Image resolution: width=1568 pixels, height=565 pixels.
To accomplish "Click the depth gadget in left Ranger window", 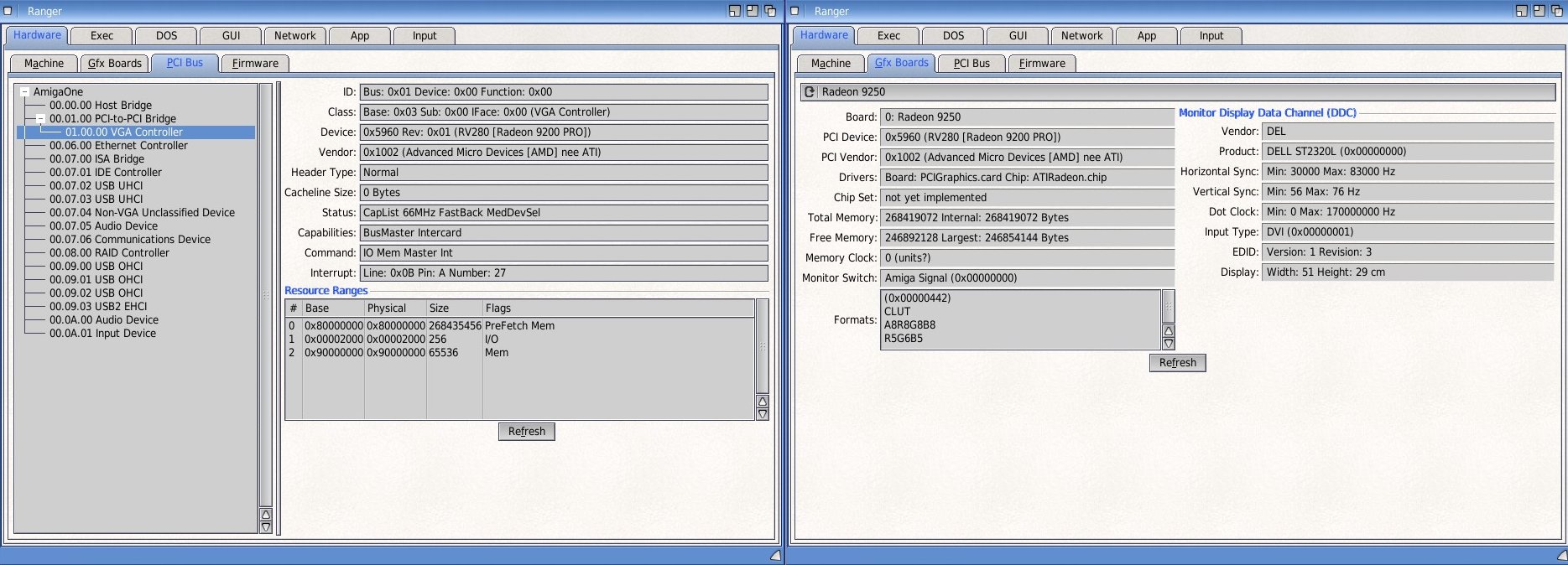I will (769, 11).
